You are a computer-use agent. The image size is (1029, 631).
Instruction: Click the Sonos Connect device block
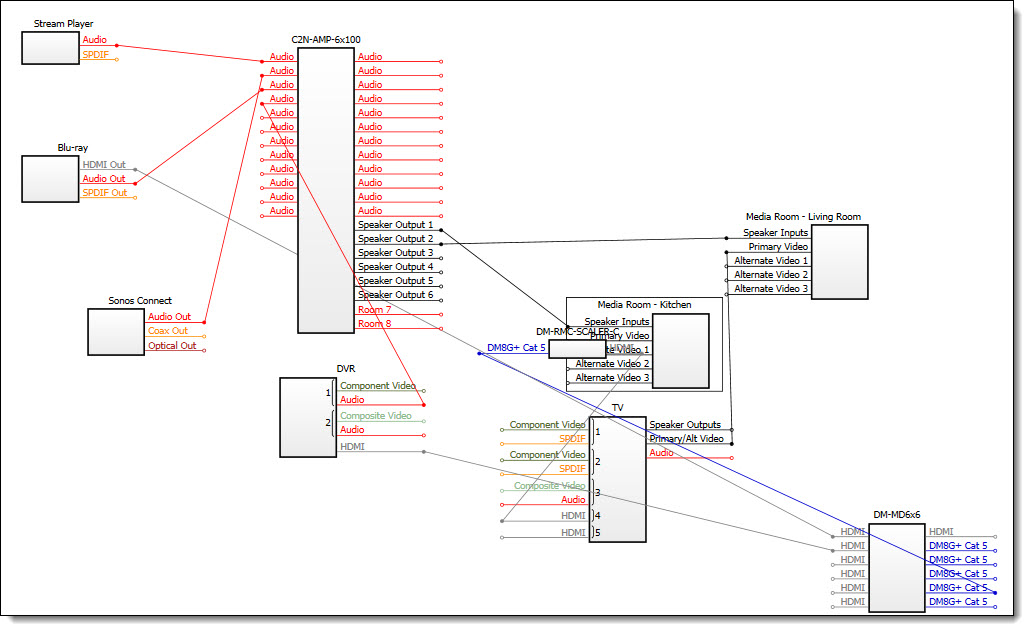coord(116,332)
